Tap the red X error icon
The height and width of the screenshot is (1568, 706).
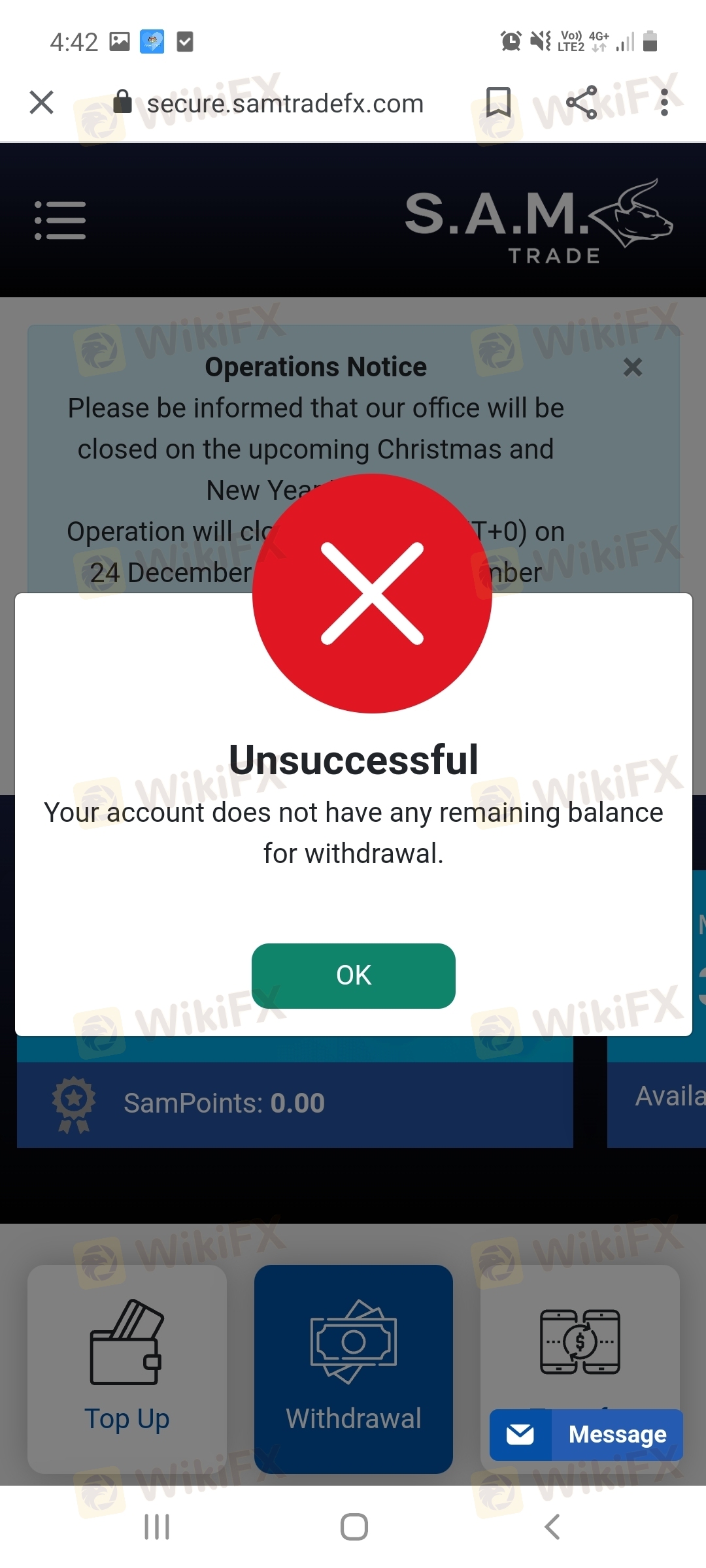tap(372, 593)
